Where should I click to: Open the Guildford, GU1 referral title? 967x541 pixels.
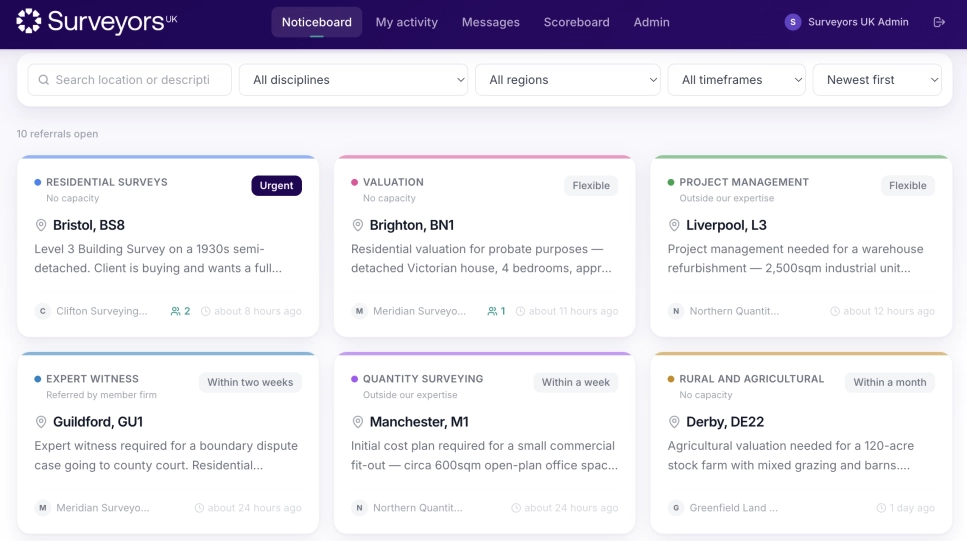pos(97,422)
